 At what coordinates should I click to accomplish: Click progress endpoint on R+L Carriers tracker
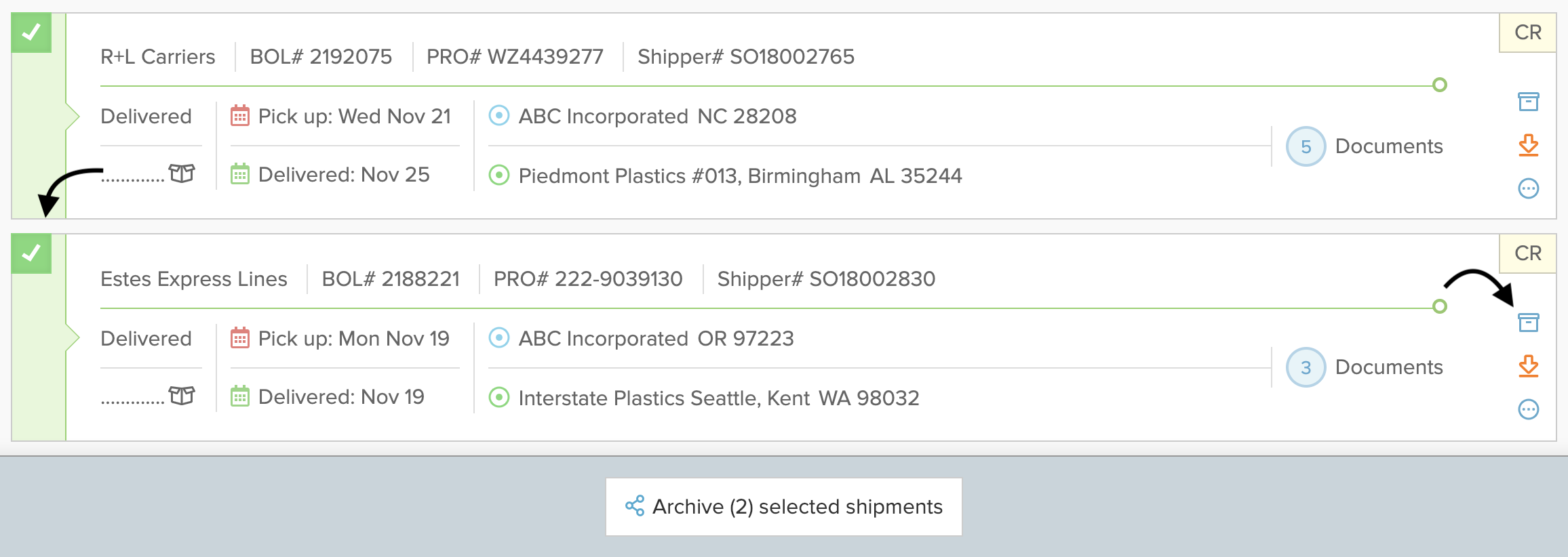click(1439, 85)
